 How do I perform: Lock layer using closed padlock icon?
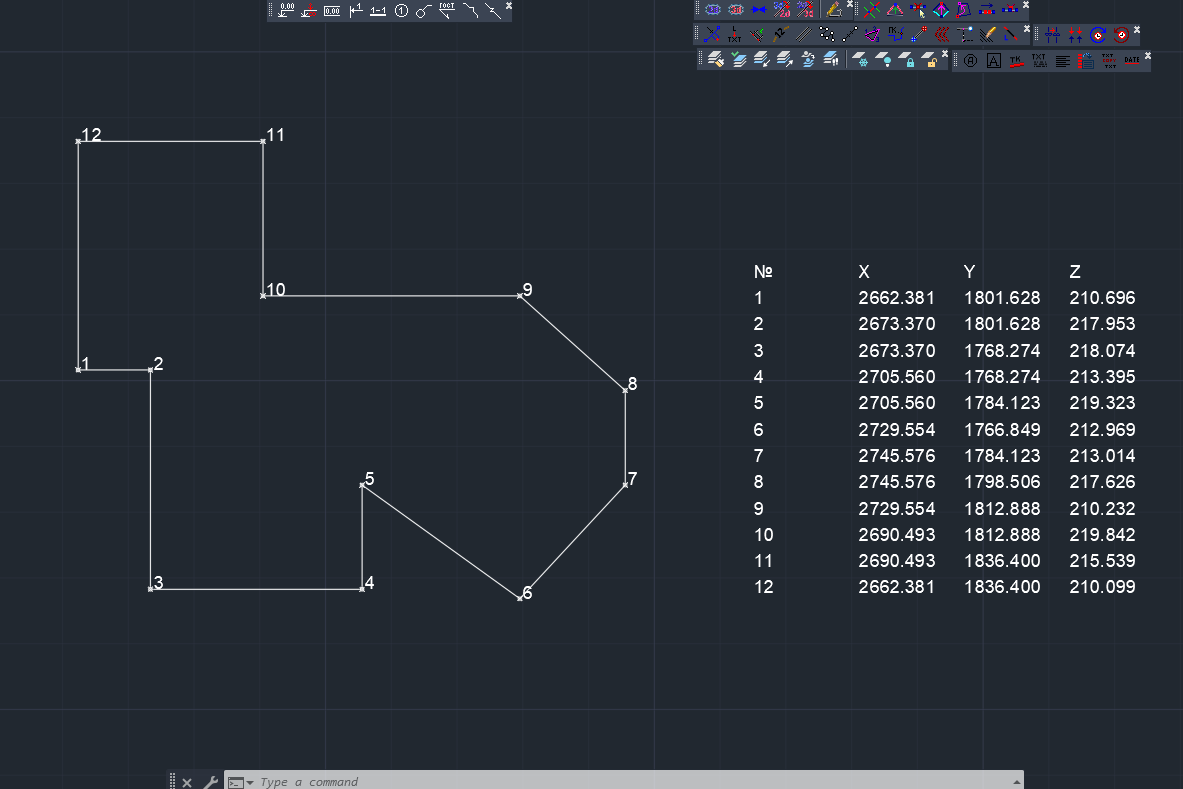[908, 61]
